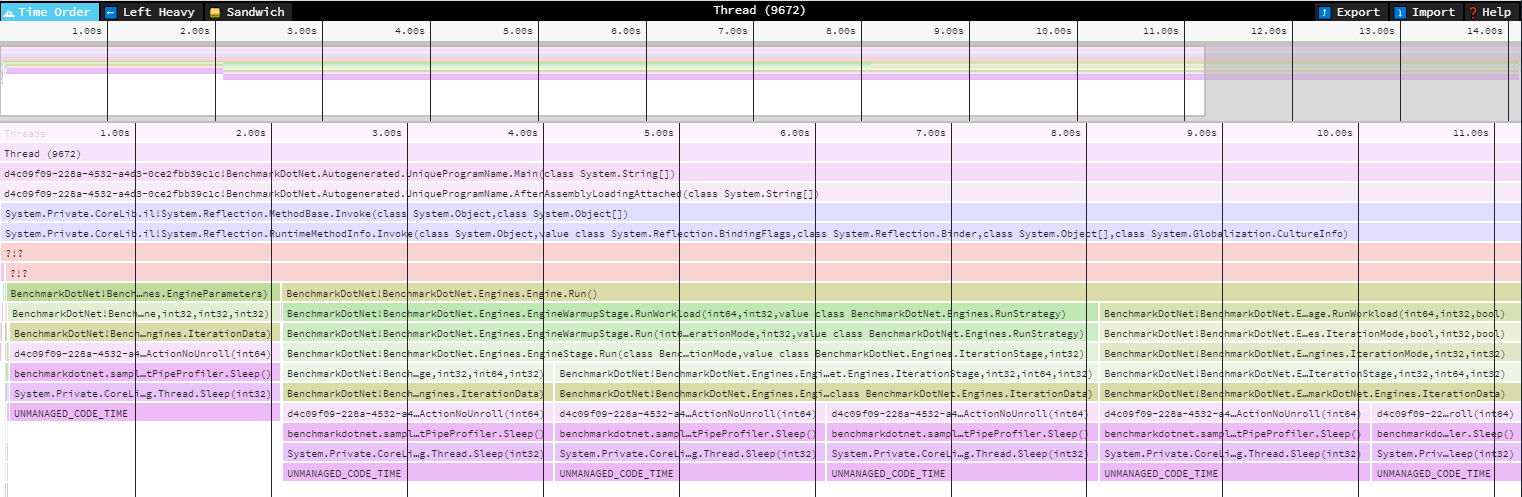
Task: Select frame ending IterationMode,bool,int32,bool)
Action: point(1311,333)
